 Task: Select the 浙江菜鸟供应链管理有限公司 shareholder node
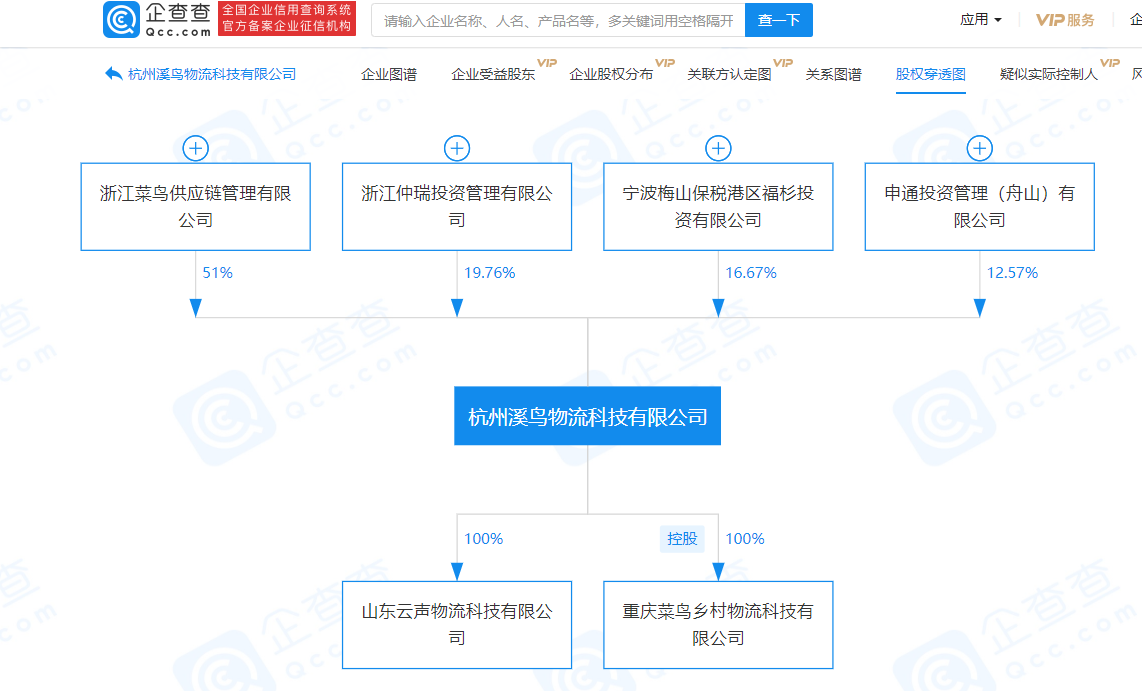[195, 207]
